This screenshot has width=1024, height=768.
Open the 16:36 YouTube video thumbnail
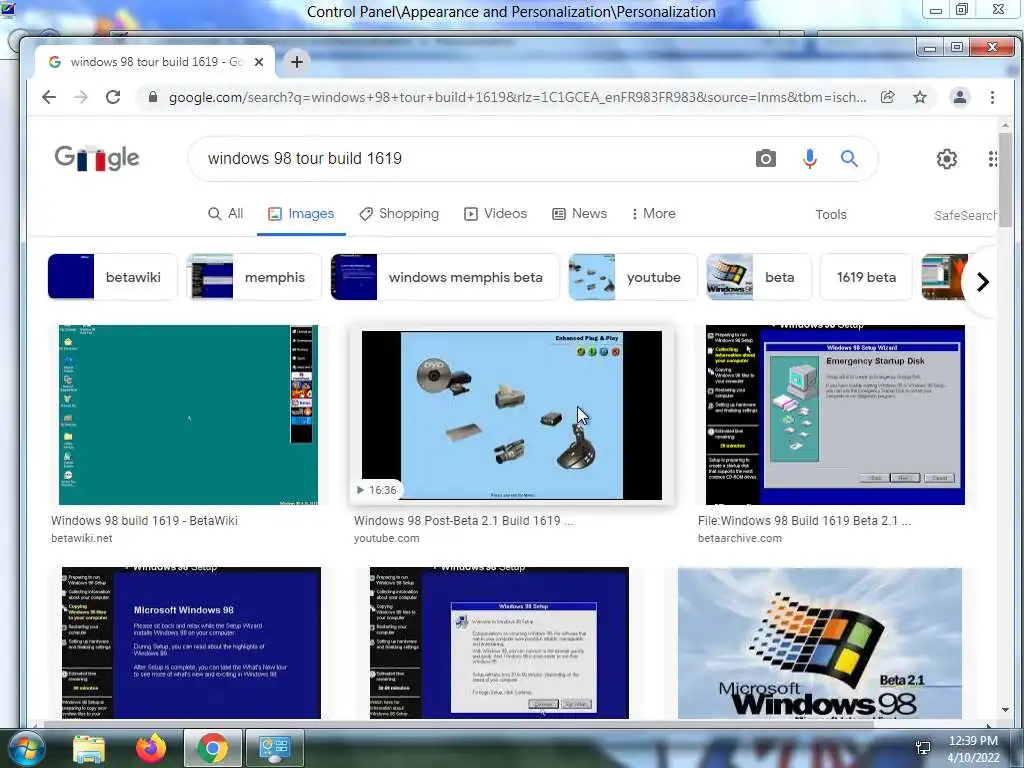point(511,415)
